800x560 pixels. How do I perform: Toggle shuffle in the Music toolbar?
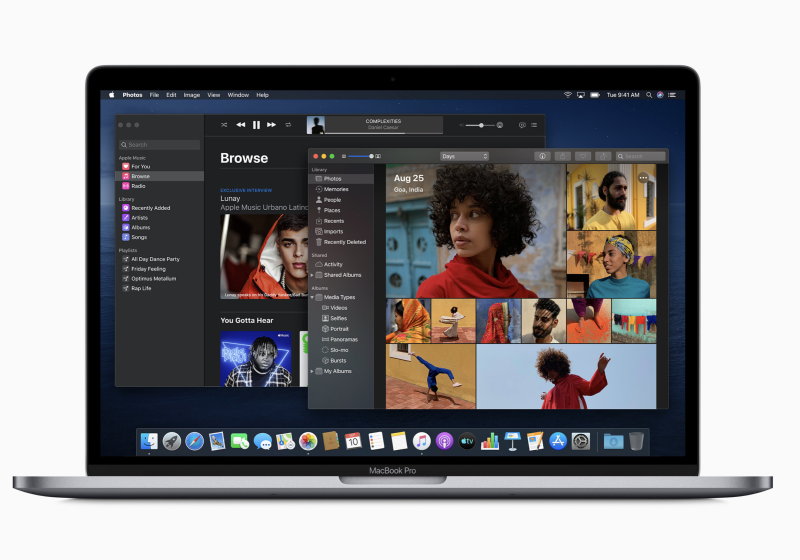point(222,125)
